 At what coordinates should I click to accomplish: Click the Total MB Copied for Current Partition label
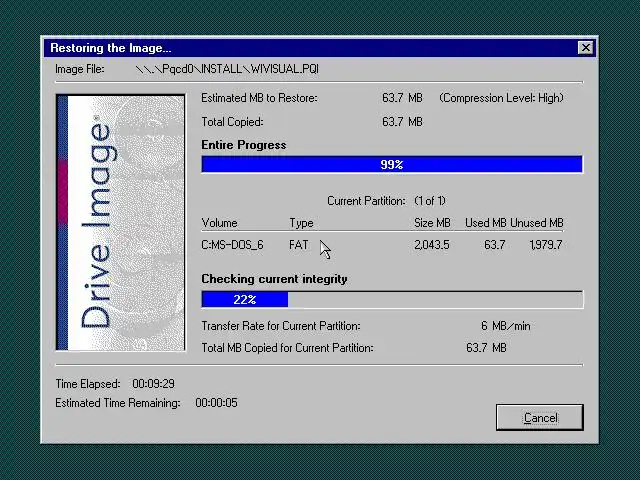pyautogui.click(x=287, y=348)
